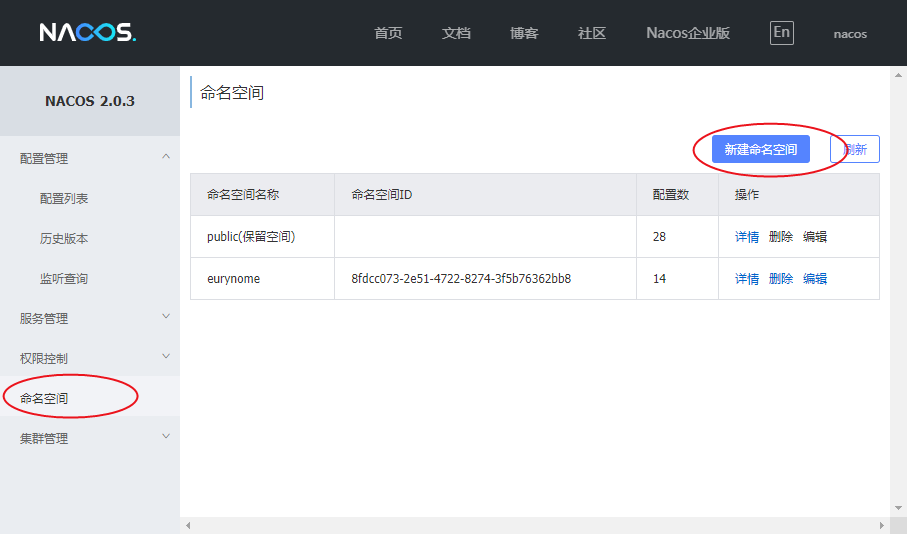This screenshot has height=534, width=907.
Task: Collapse the 配置管理 menu section
Action: coord(166,157)
